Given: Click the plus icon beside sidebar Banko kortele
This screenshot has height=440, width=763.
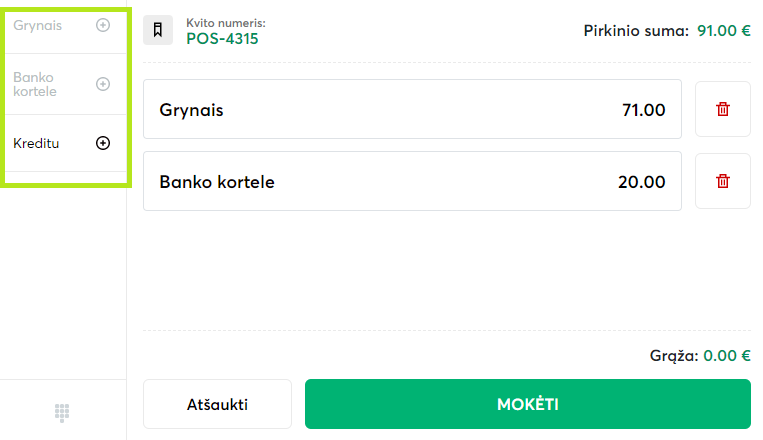Looking at the screenshot, I should point(103,84).
